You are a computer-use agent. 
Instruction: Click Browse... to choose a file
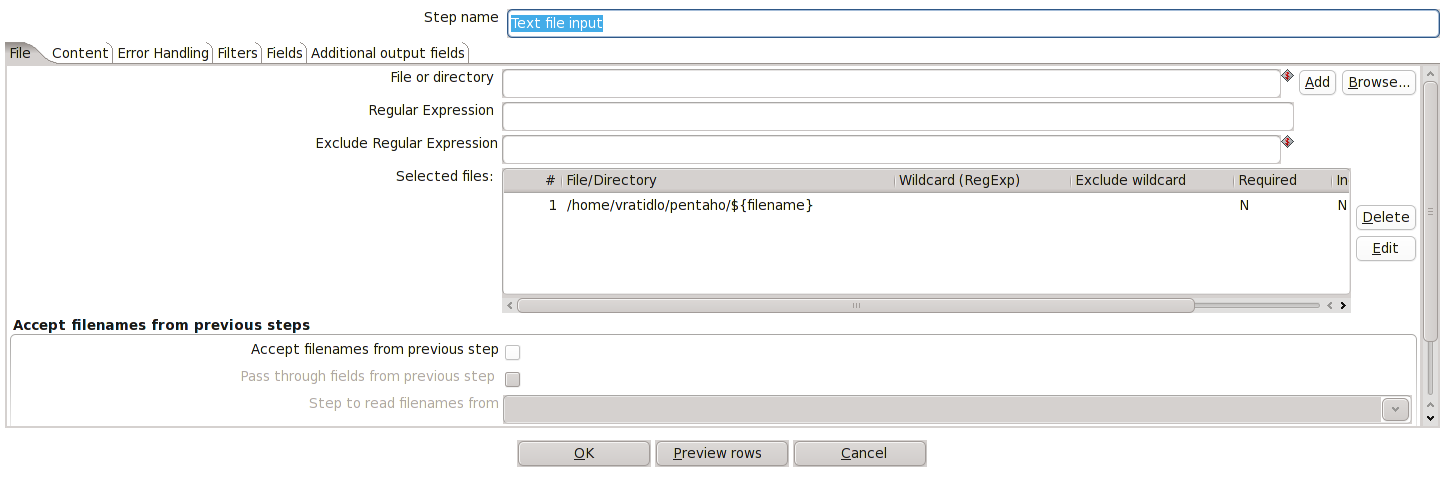[1379, 83]
